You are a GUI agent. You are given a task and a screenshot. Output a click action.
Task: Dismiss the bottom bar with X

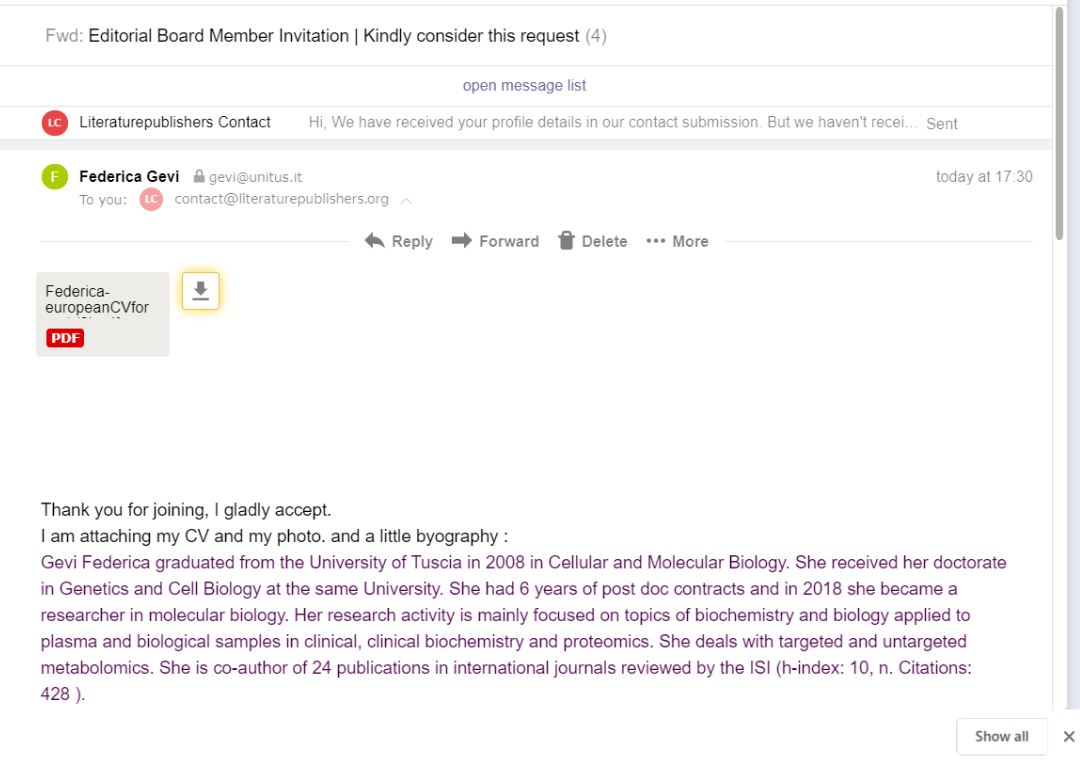pyautogui.click(x=1069, y=737)
